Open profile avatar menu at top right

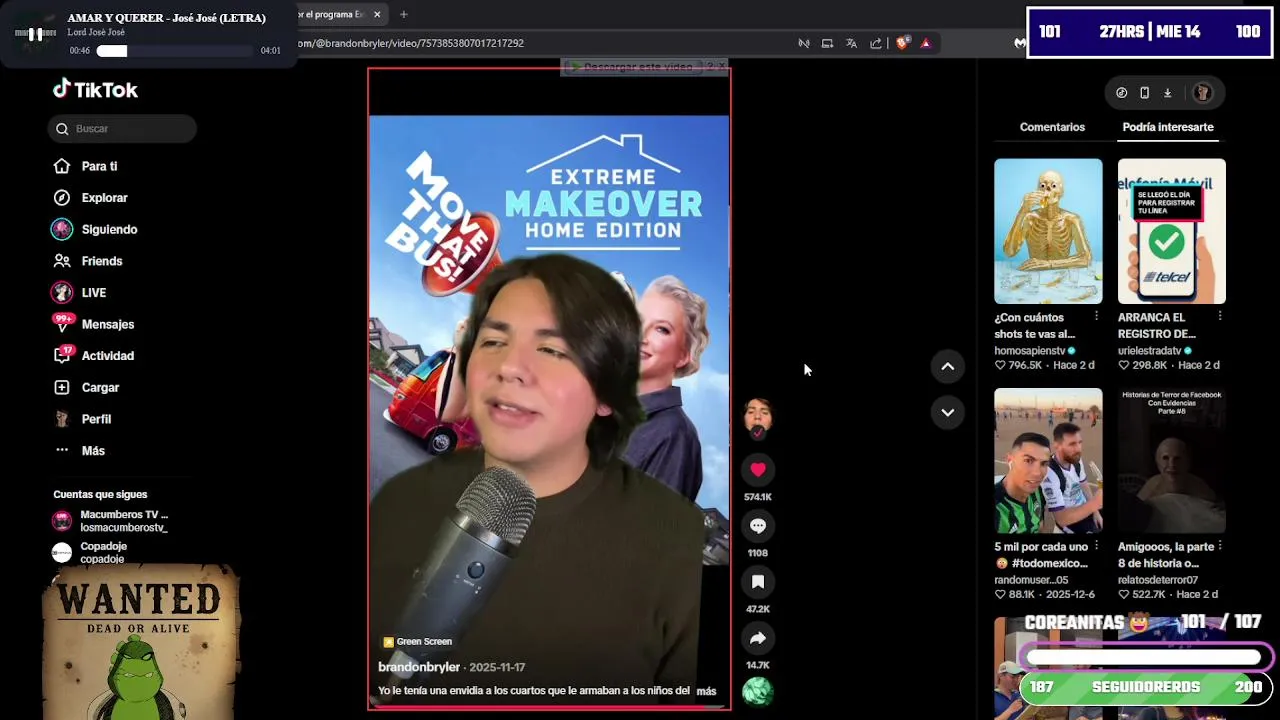(x=1203, y=93)
